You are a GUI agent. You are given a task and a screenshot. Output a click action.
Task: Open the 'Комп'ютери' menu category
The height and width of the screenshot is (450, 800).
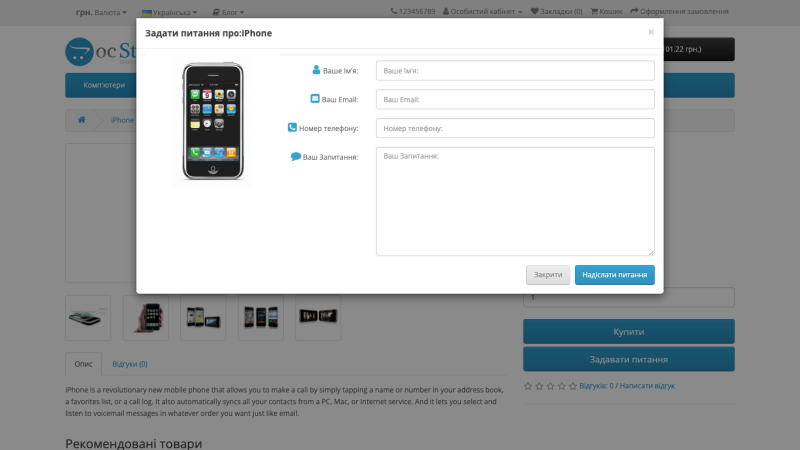click(104, 85)
